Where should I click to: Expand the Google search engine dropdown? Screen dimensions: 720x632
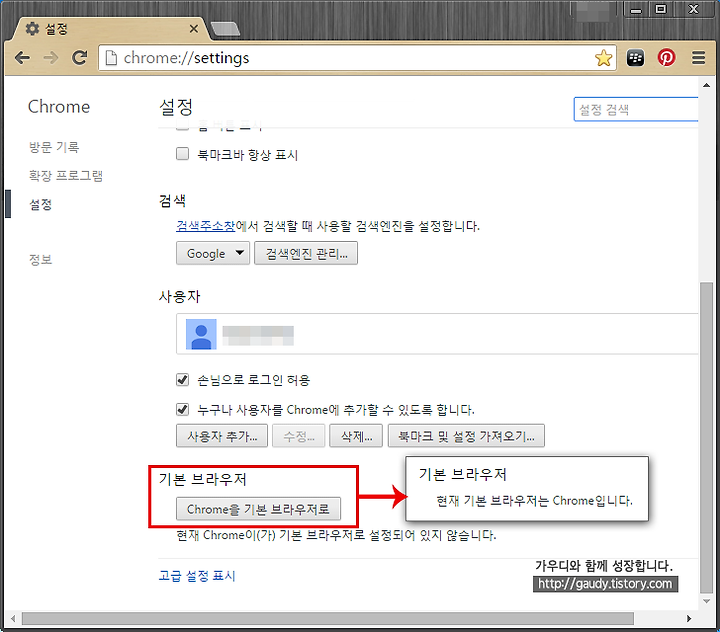click(x=213, y=254)
